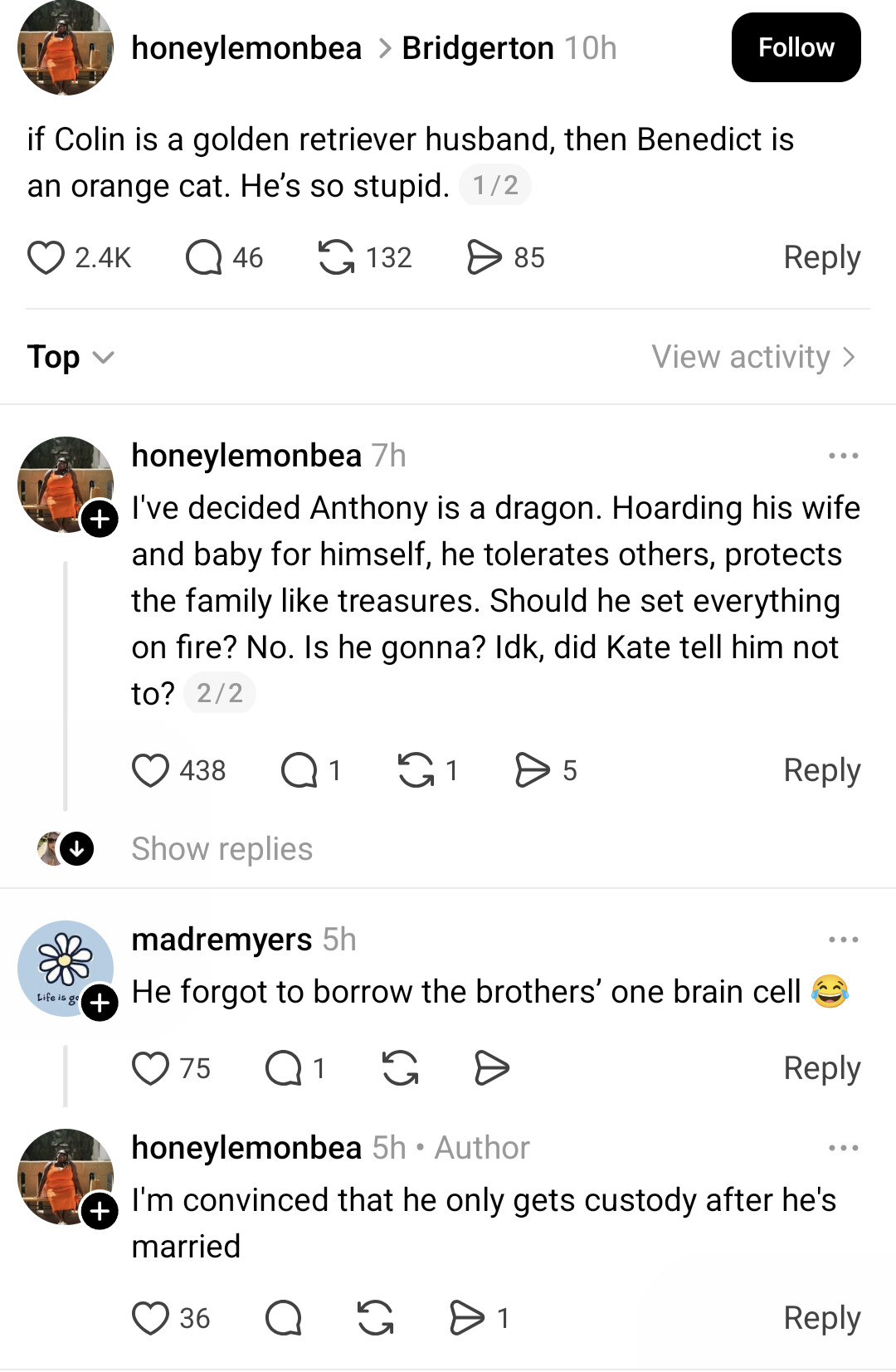896x1372 pixels.
Task: Reply to the madremyers comment
Action: [x=821, y=1068]
